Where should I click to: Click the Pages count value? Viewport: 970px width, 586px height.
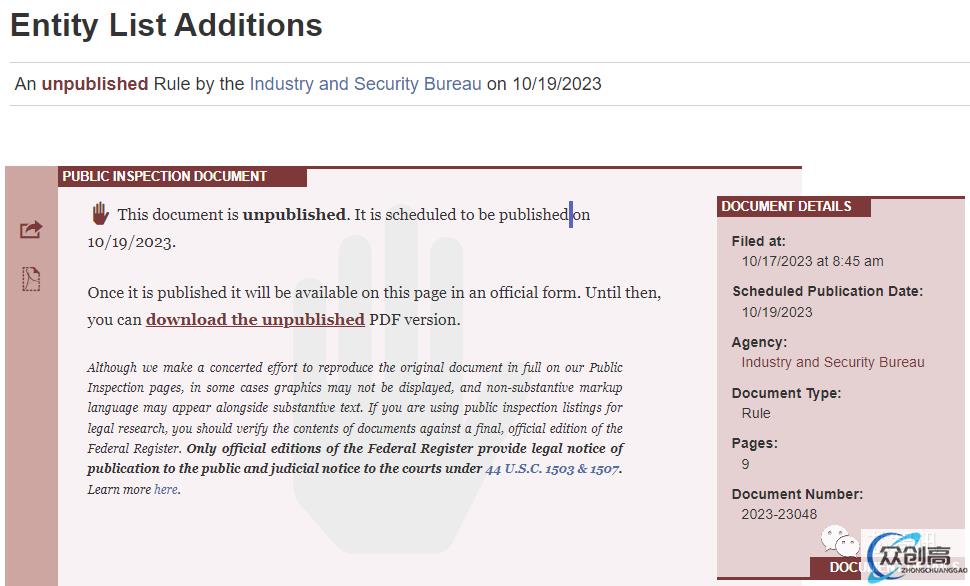click(745, 464)
